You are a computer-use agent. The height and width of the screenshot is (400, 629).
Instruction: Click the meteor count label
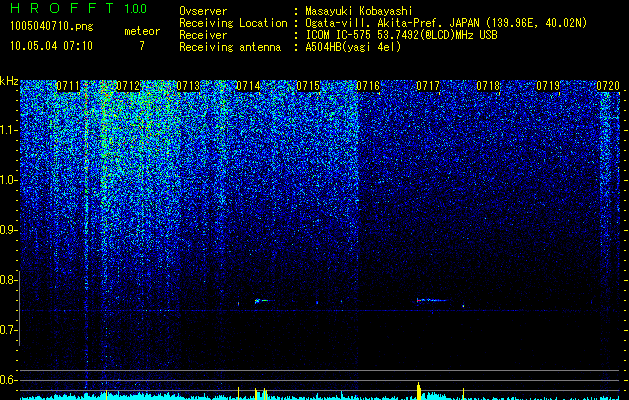coord(142,31)
